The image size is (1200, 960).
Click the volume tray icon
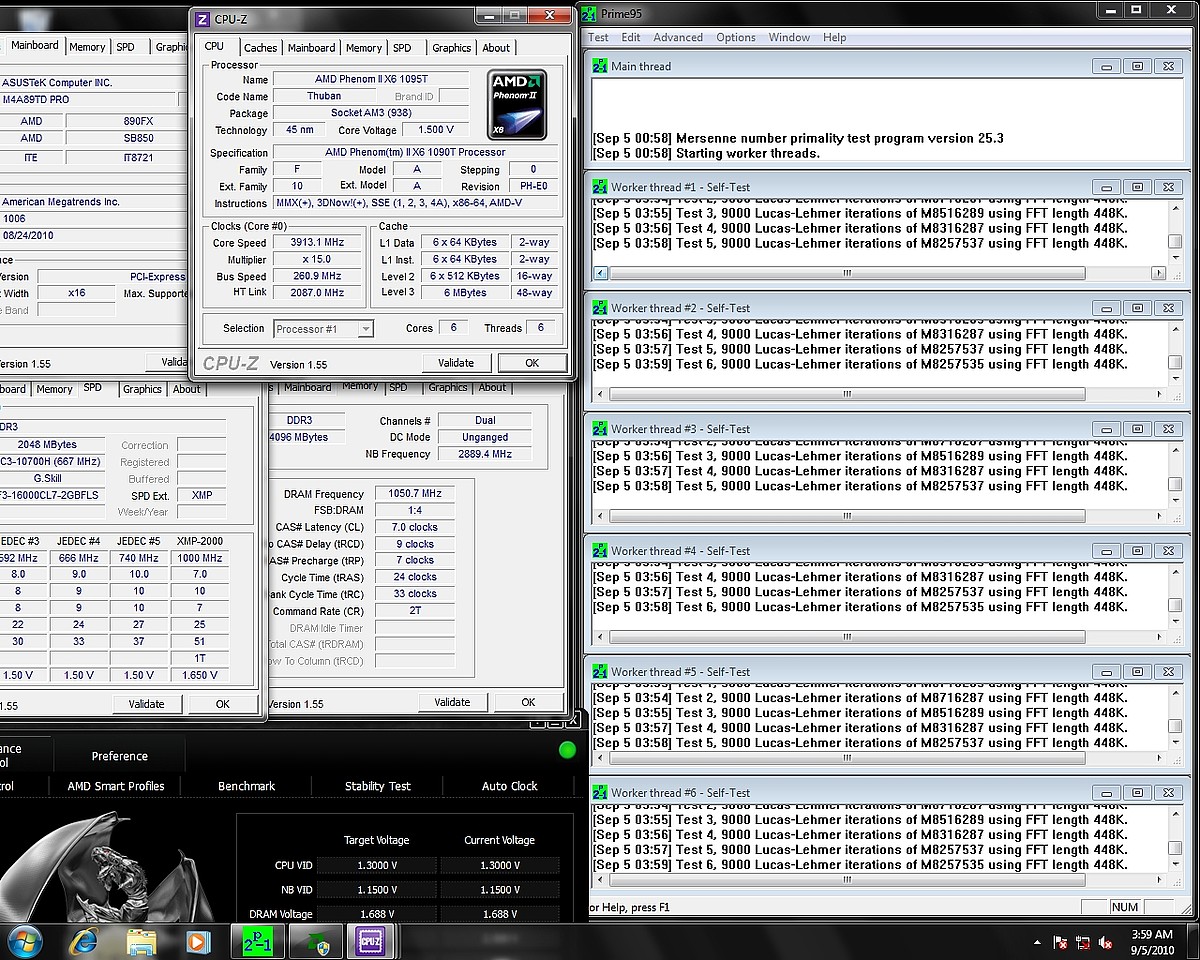click(x=1106, y=942)
